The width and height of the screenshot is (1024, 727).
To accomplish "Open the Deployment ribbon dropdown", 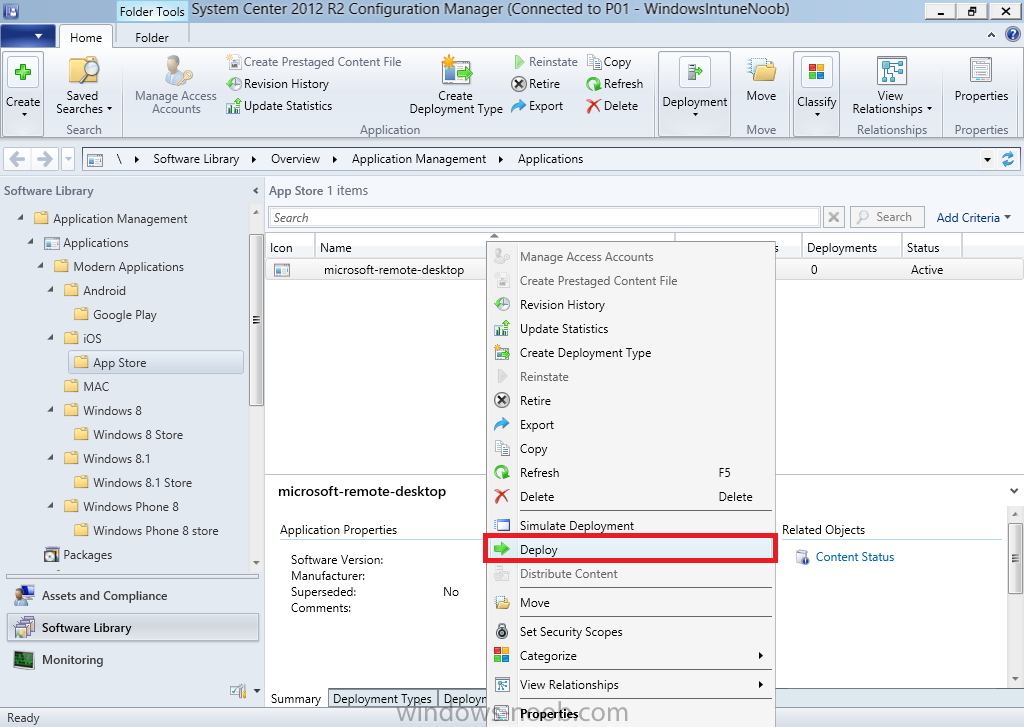I will pyautogui.click(x=694, y=93).
